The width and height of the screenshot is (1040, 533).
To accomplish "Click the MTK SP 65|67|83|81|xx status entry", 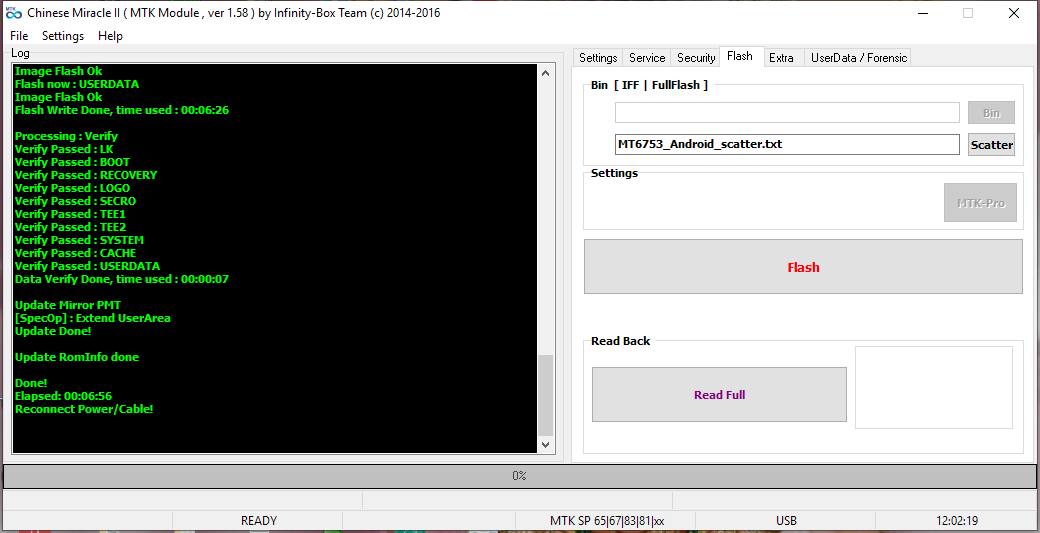I will click(607, 521).
